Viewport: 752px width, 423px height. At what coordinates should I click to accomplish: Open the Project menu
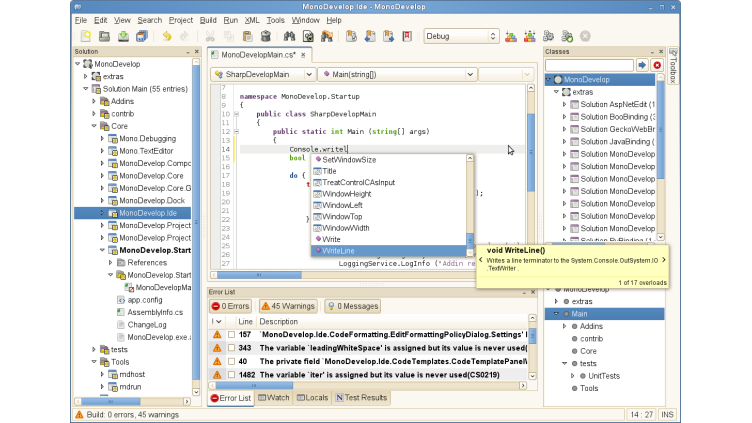pyautogui.click(x=181, y=20)
